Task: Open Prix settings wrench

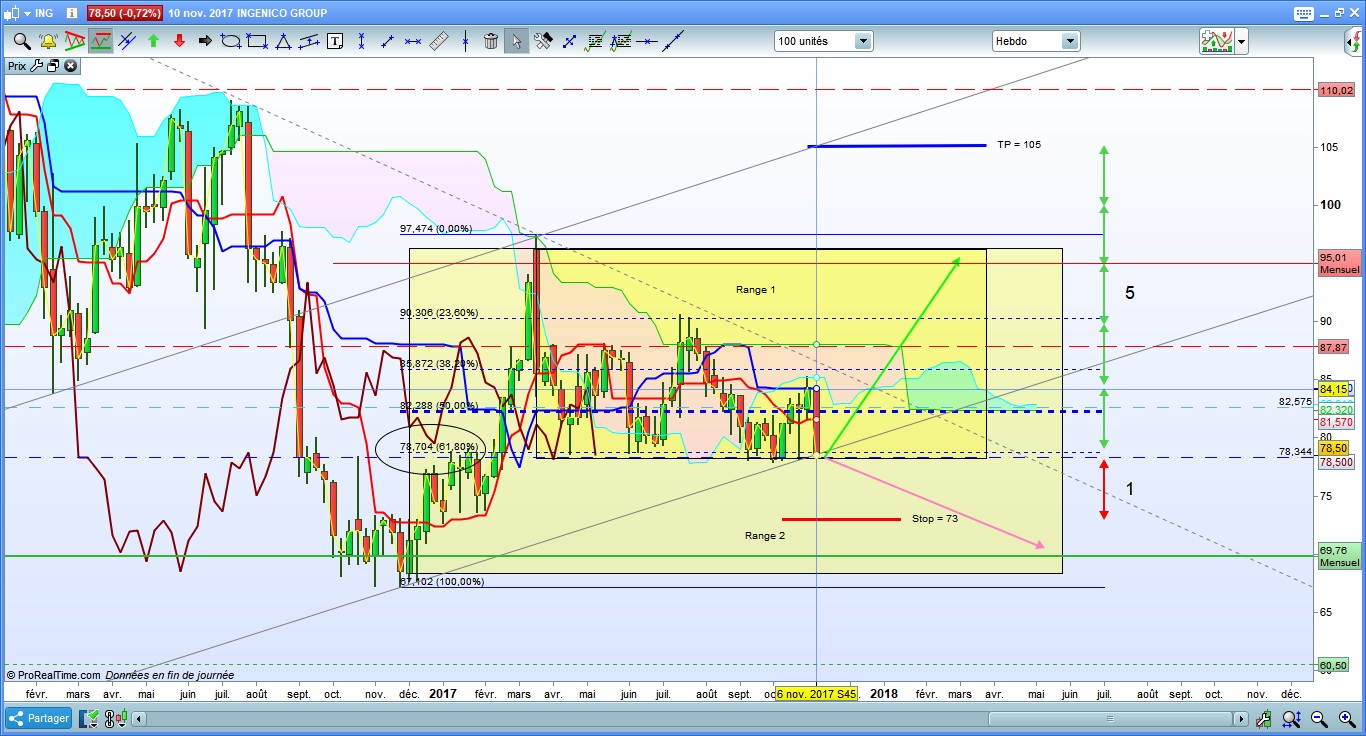Action: coord(37,66)
